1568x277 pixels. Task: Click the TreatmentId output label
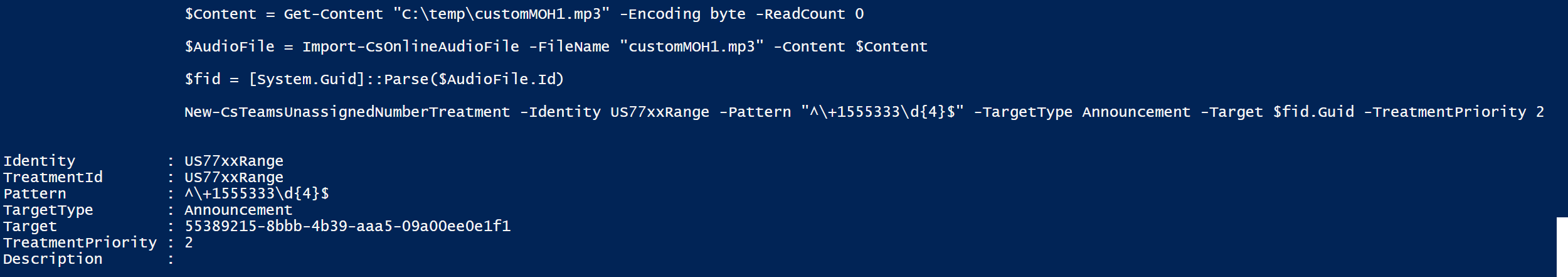coord(53,177)
